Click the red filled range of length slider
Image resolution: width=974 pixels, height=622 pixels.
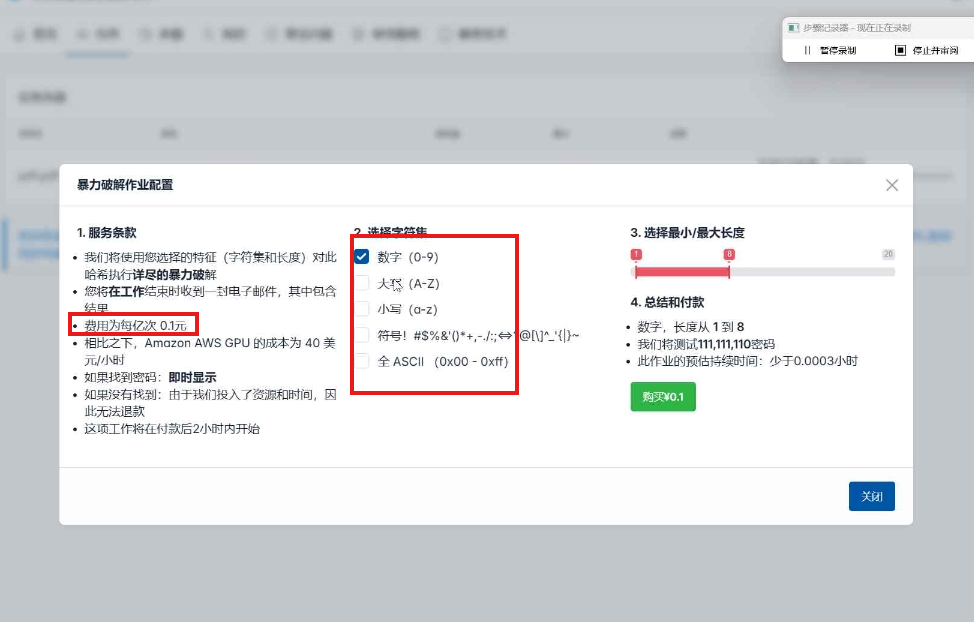click(682, 272)
